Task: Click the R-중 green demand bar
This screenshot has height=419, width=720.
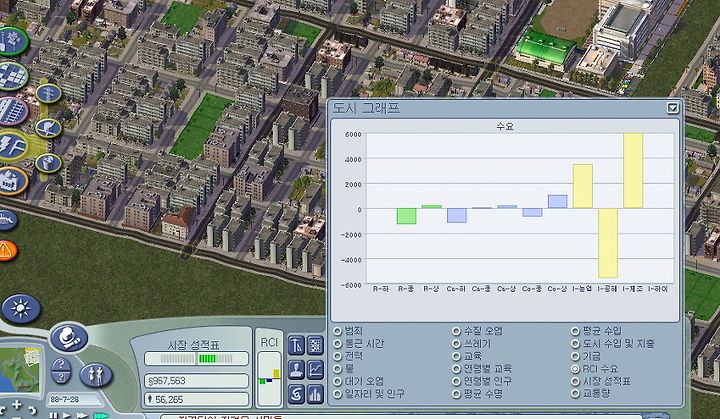Action: click(406, 216)
